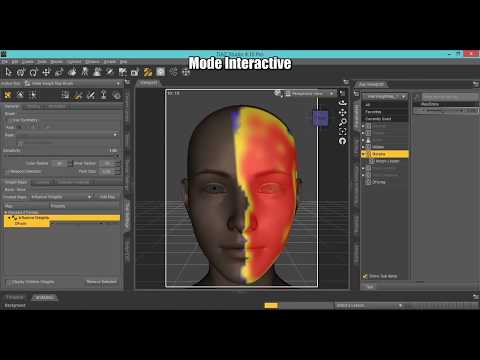Click the starburst icon in the top toolbar
This screenshot has height=360, width=480.
(x=173, y=72)
